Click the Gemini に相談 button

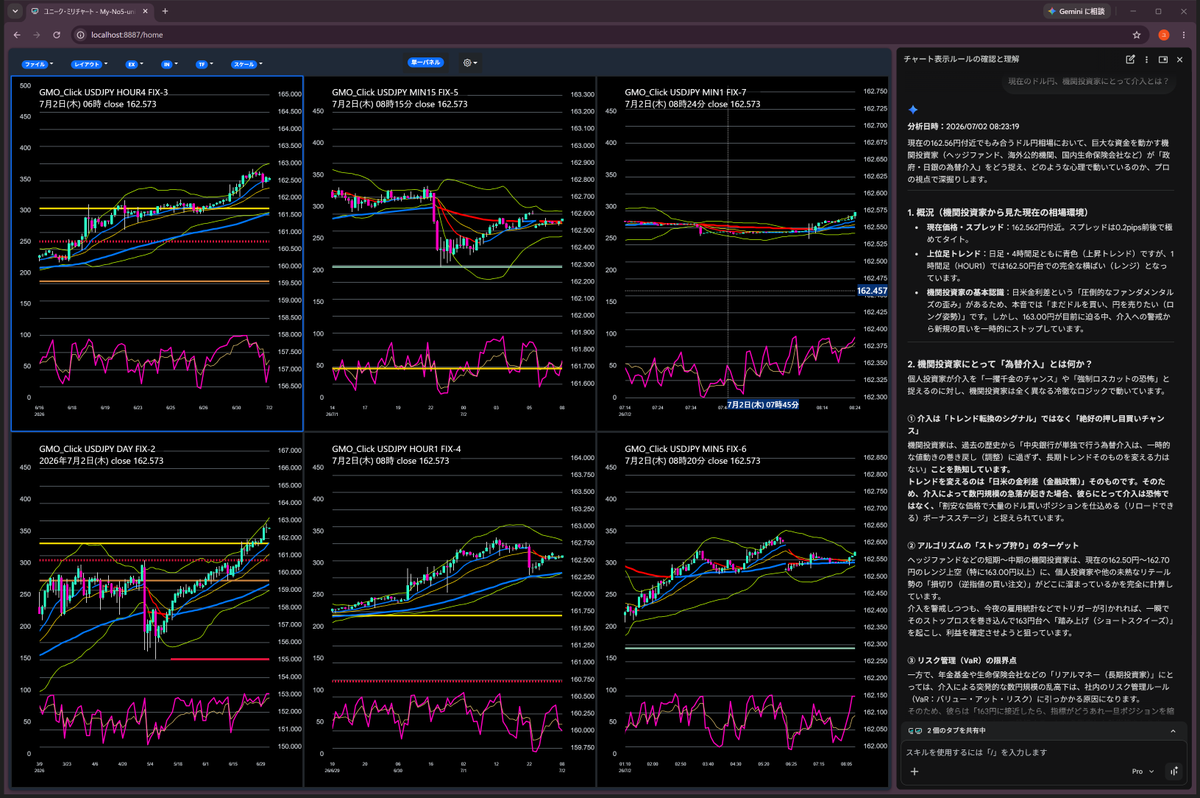1078,10
